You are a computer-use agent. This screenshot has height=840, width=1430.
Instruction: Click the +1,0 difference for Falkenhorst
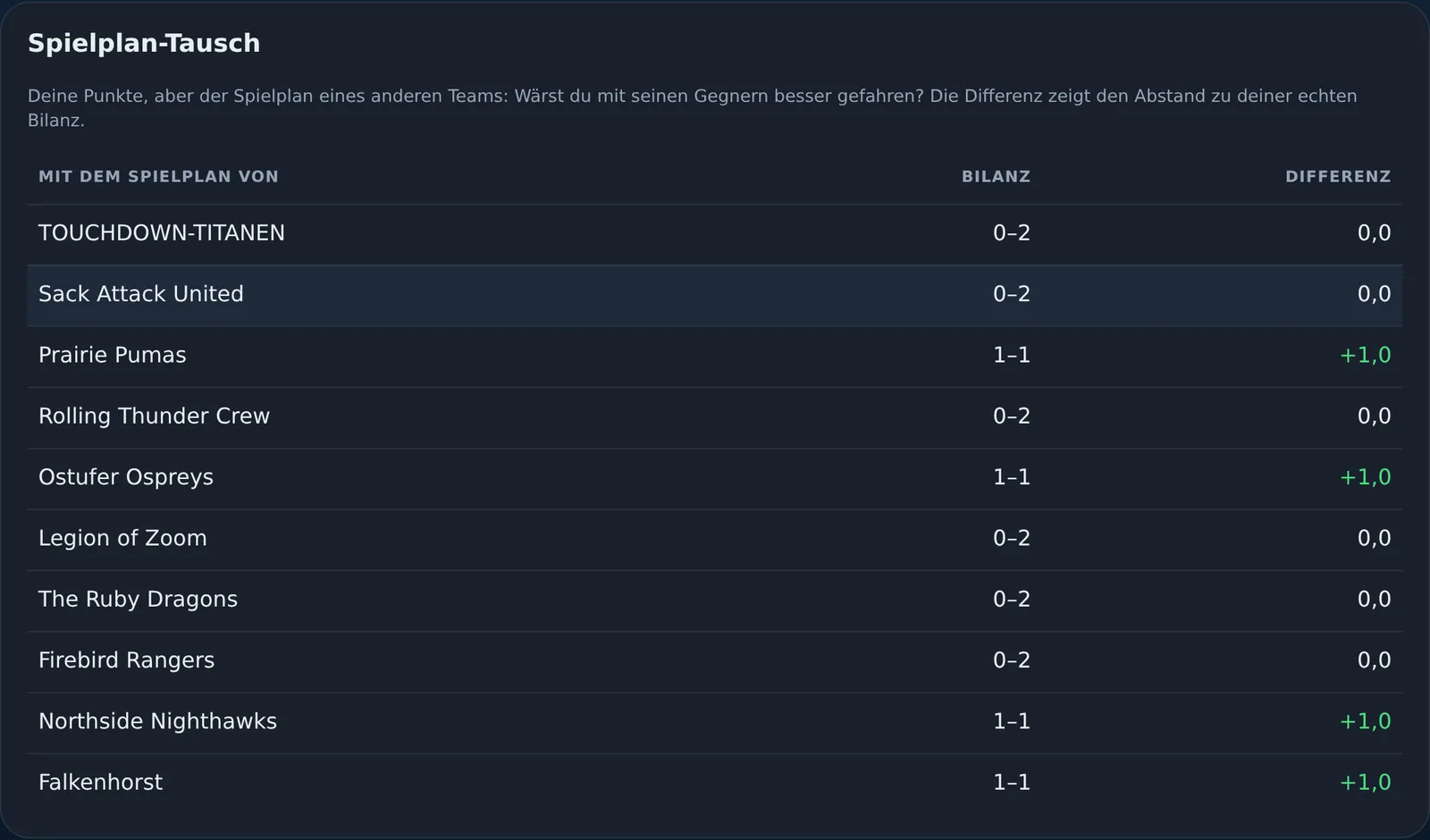[x=1366, y=783]
